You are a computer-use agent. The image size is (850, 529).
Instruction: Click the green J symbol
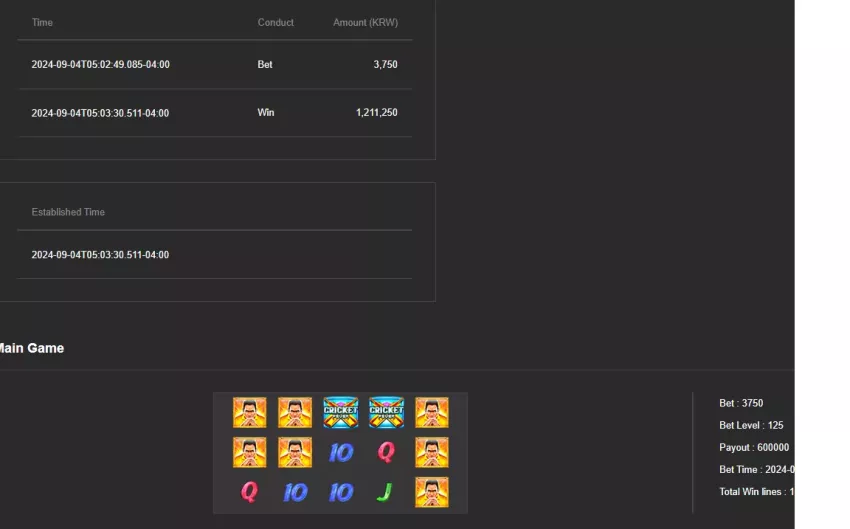point(384,492)
